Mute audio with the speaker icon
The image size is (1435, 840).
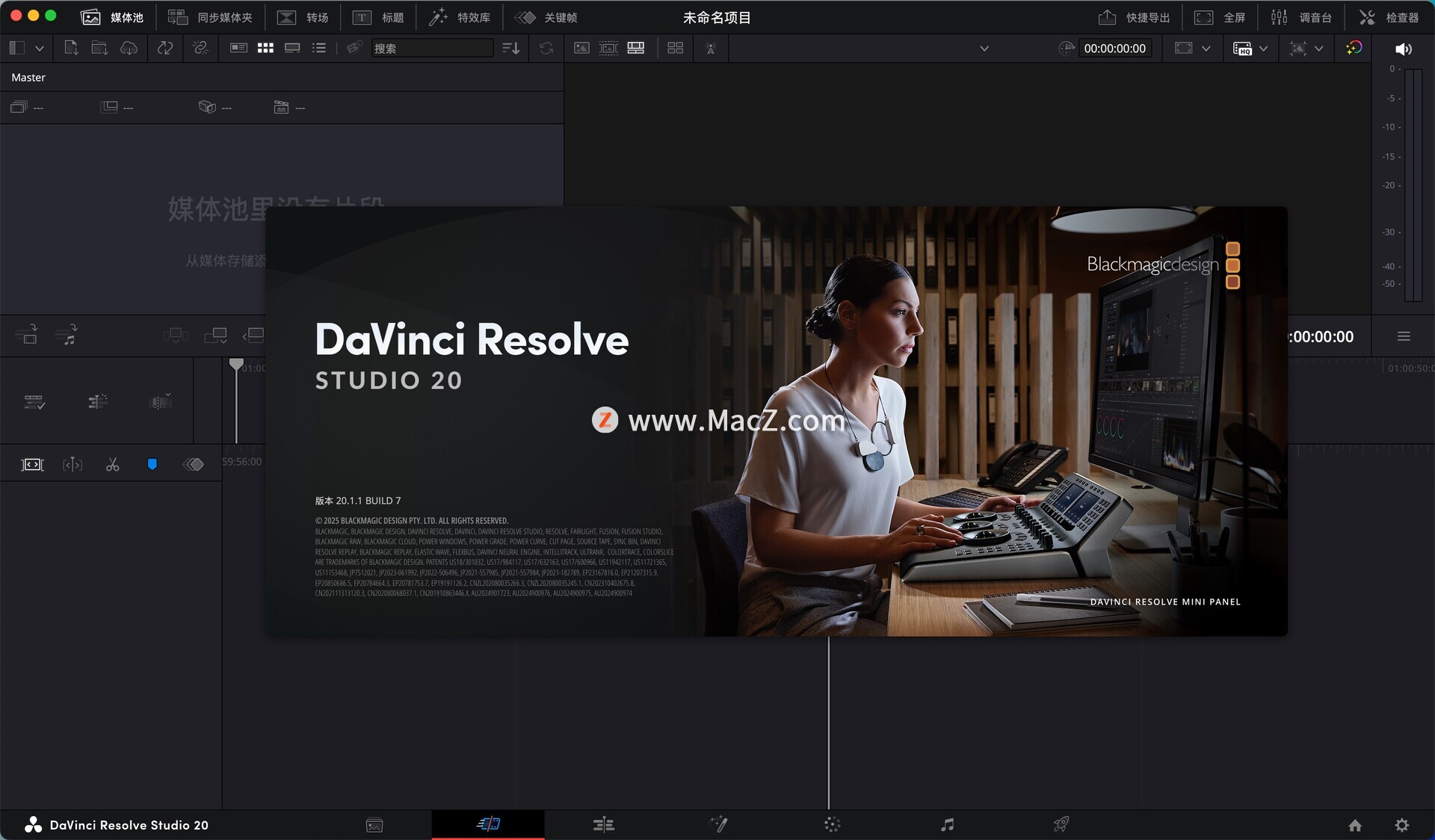1404,49
